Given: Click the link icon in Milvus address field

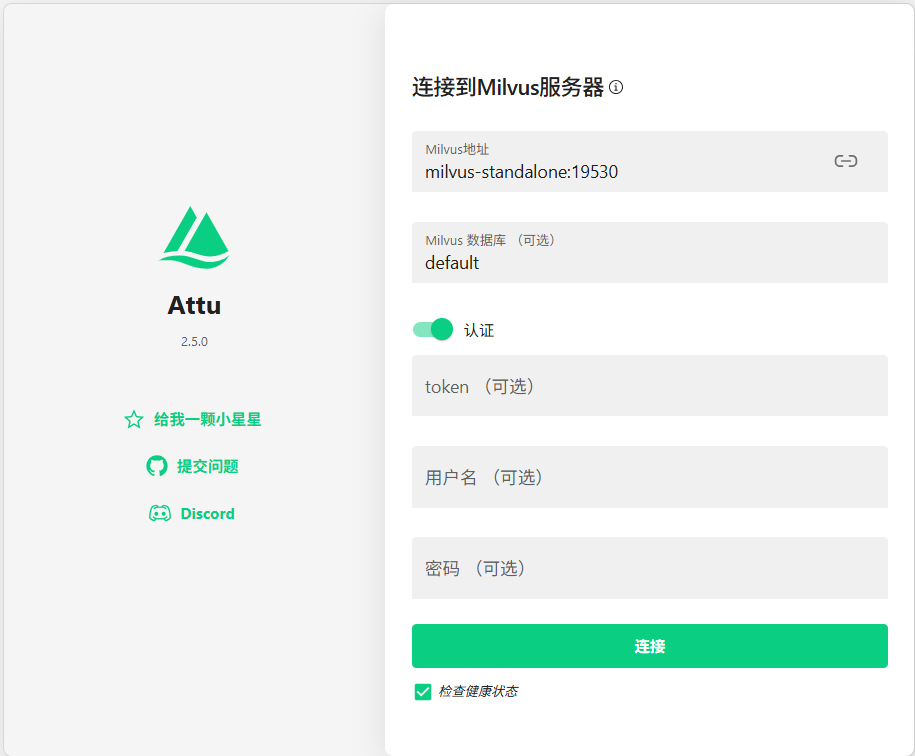Looking at the screenshot, I should (x=846, y=161).
